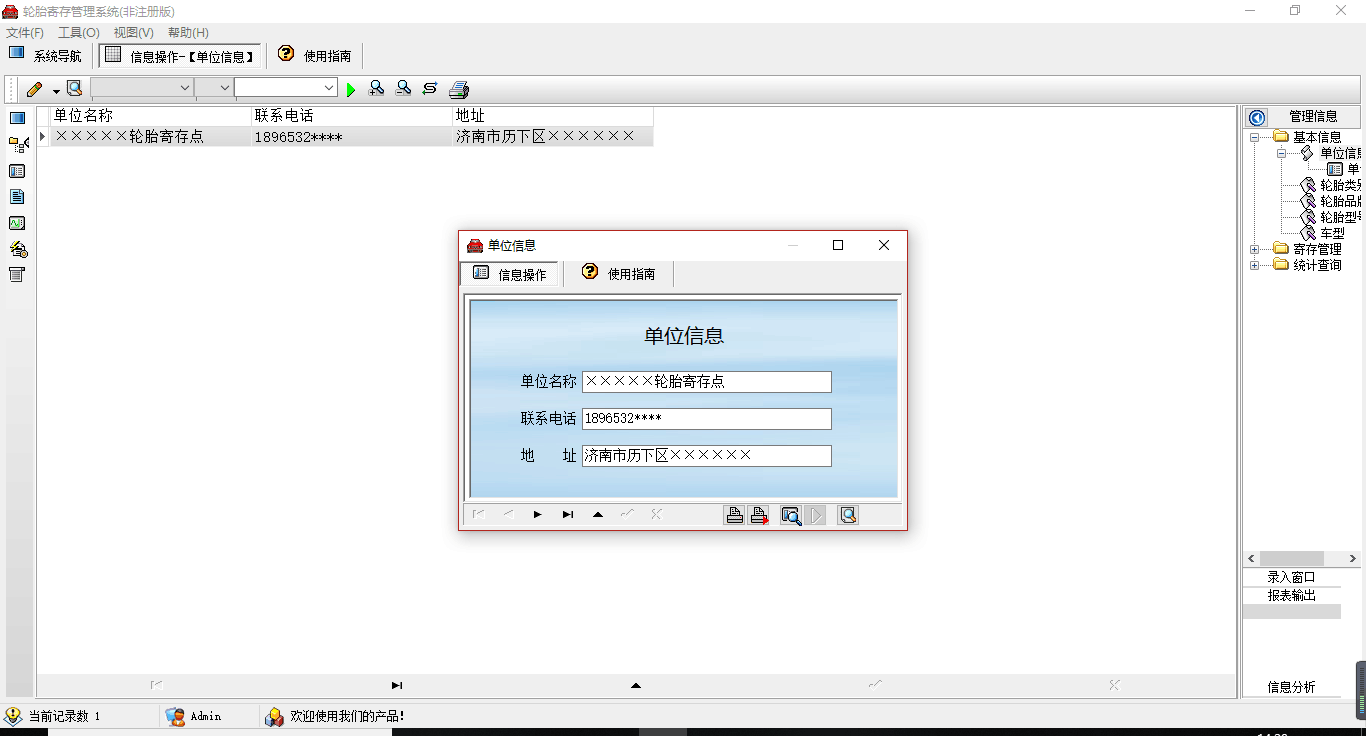
Task: Click right arrow of tree horizontal scrollbar
Action: pyautogui.click(x=1353, y=559)
